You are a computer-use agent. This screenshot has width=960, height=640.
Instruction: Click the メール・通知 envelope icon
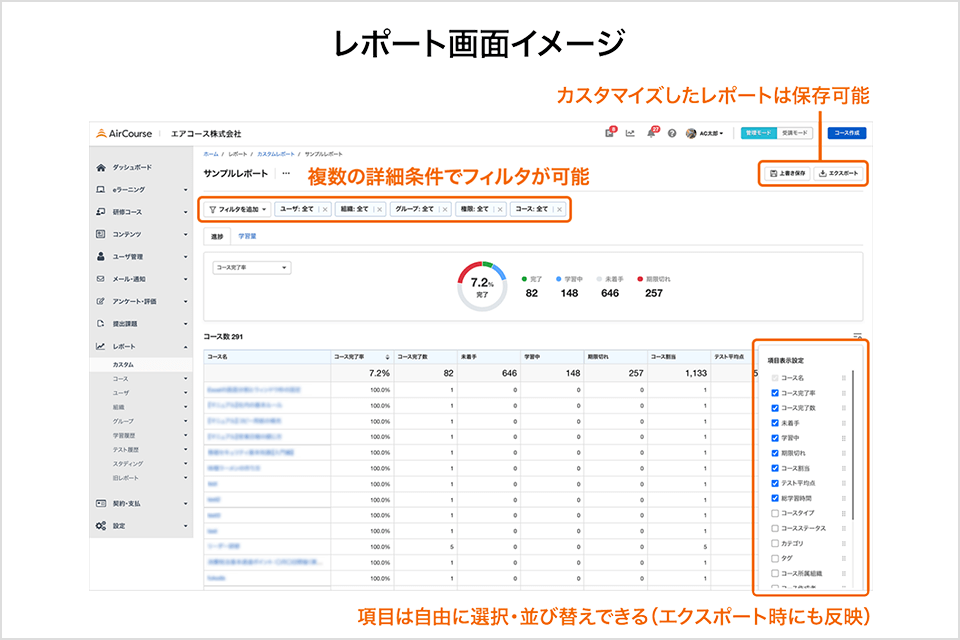(101, 279)
